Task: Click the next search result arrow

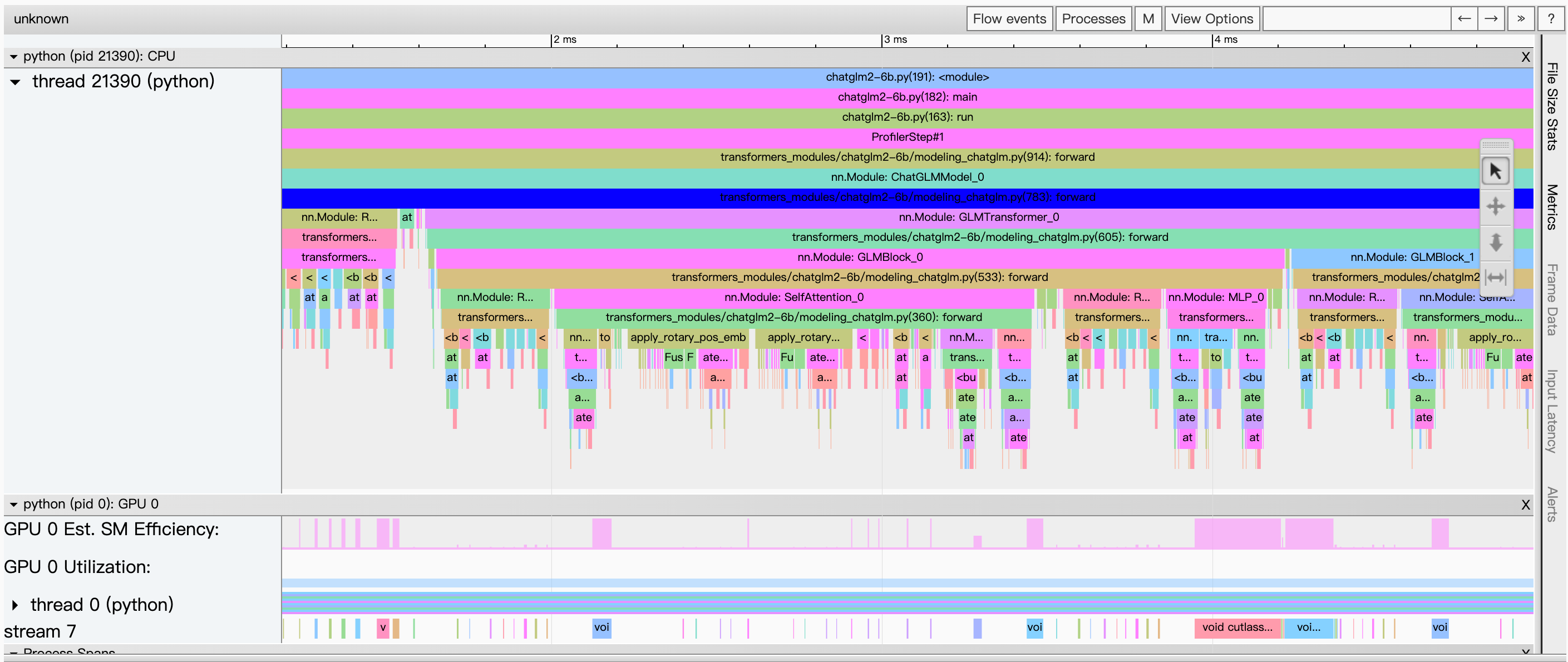Action: click(x=1491, y=19)
